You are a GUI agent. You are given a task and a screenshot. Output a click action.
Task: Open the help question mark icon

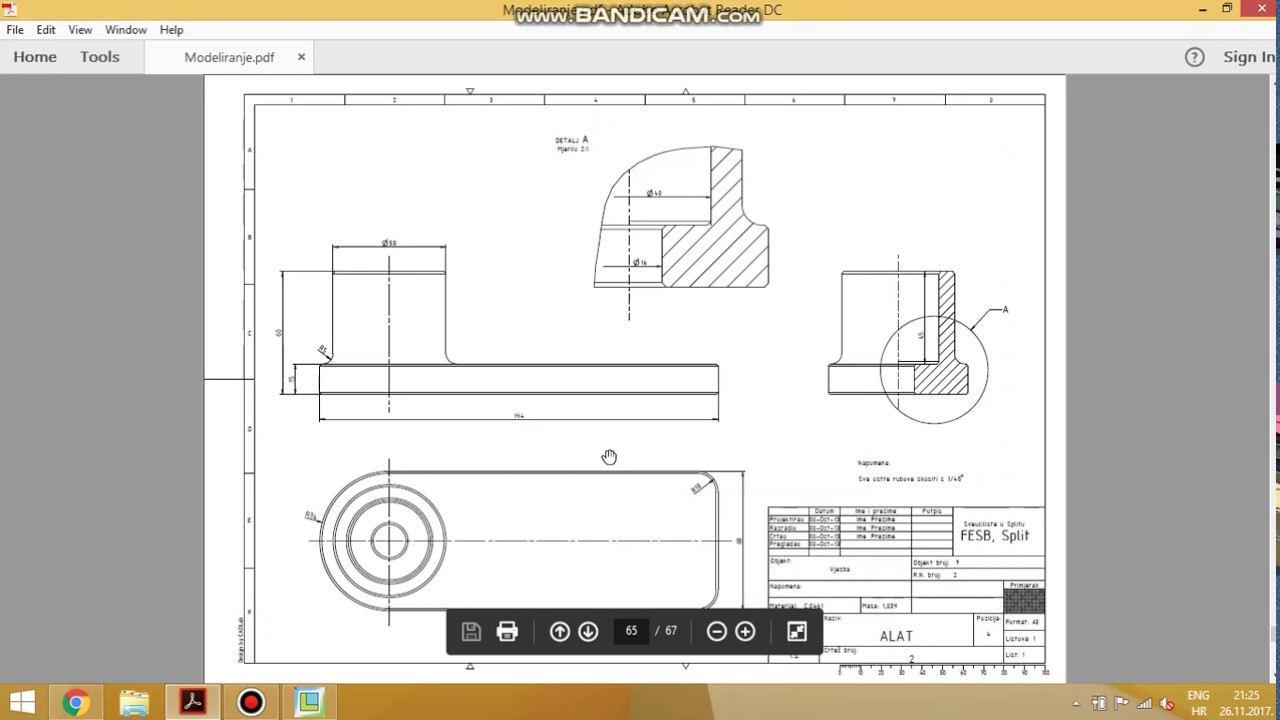pyautogui.click(x=1194, y=57)
